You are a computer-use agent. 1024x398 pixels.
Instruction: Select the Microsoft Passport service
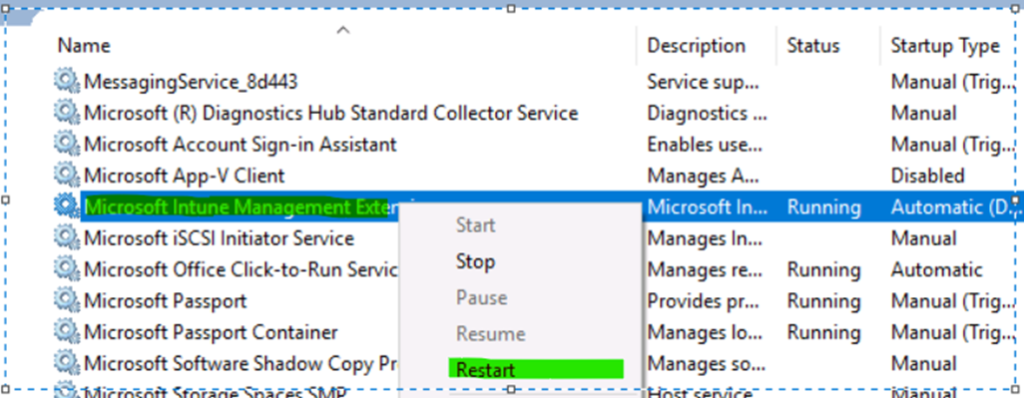click(x=165, y=301)
